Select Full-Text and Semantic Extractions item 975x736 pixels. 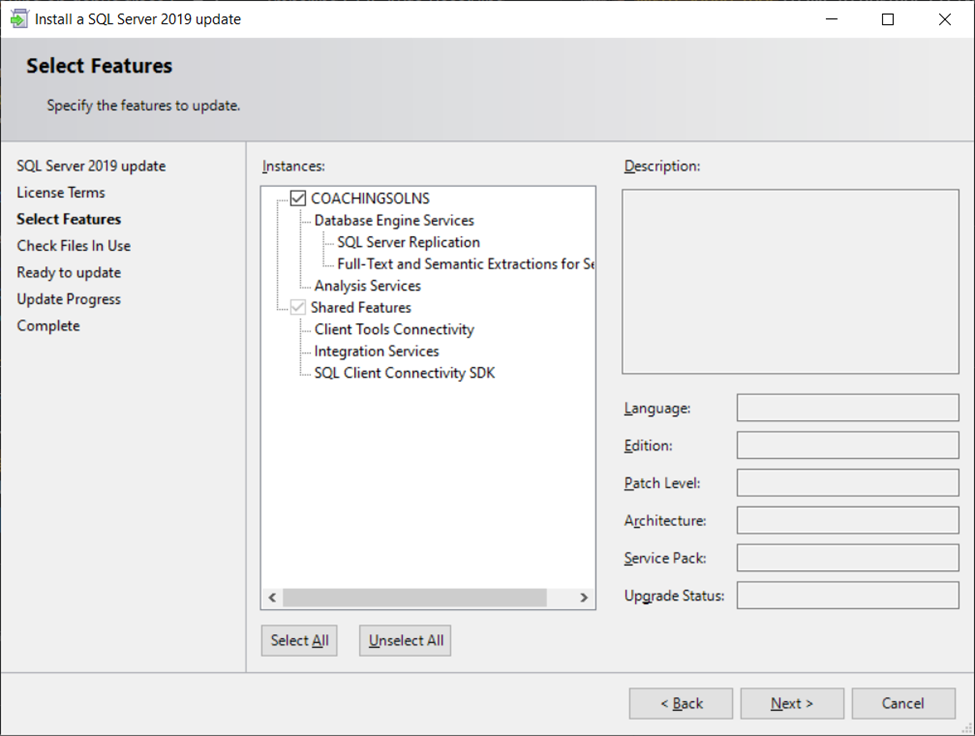(x=466, y=264)
